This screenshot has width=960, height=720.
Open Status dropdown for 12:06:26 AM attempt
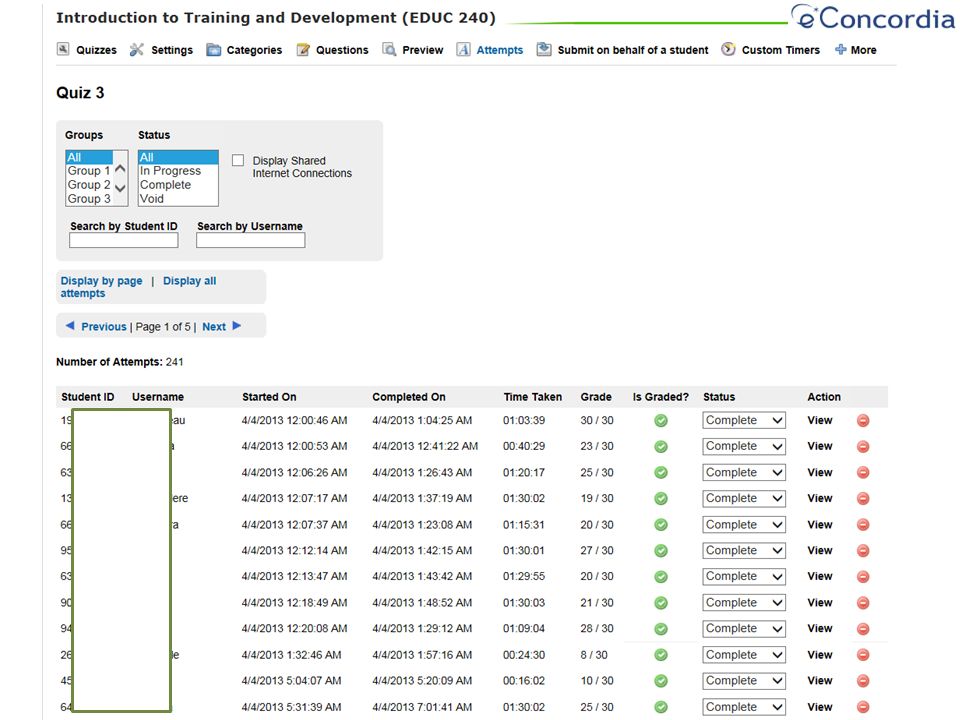pos(744,473)
